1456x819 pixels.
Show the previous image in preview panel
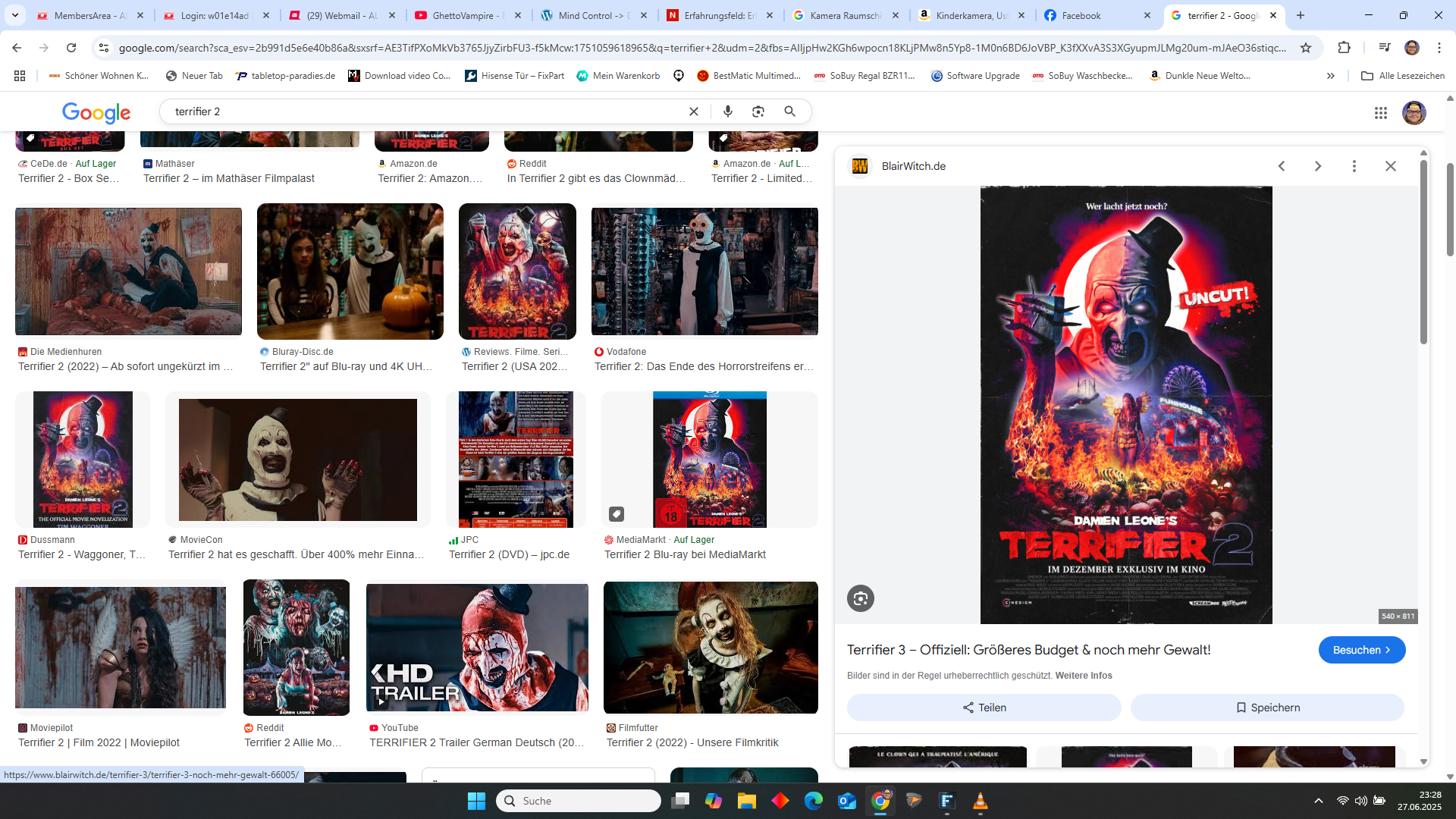[1282, 166]
